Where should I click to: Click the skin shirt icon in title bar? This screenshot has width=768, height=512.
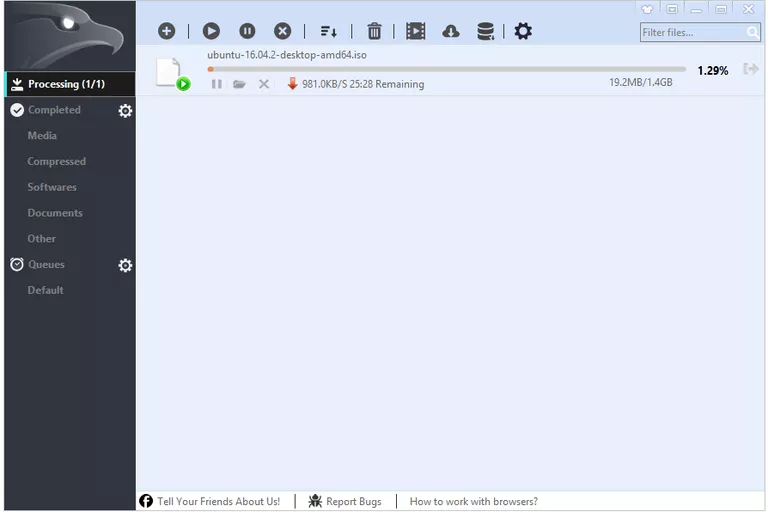[x=647, y=9]
